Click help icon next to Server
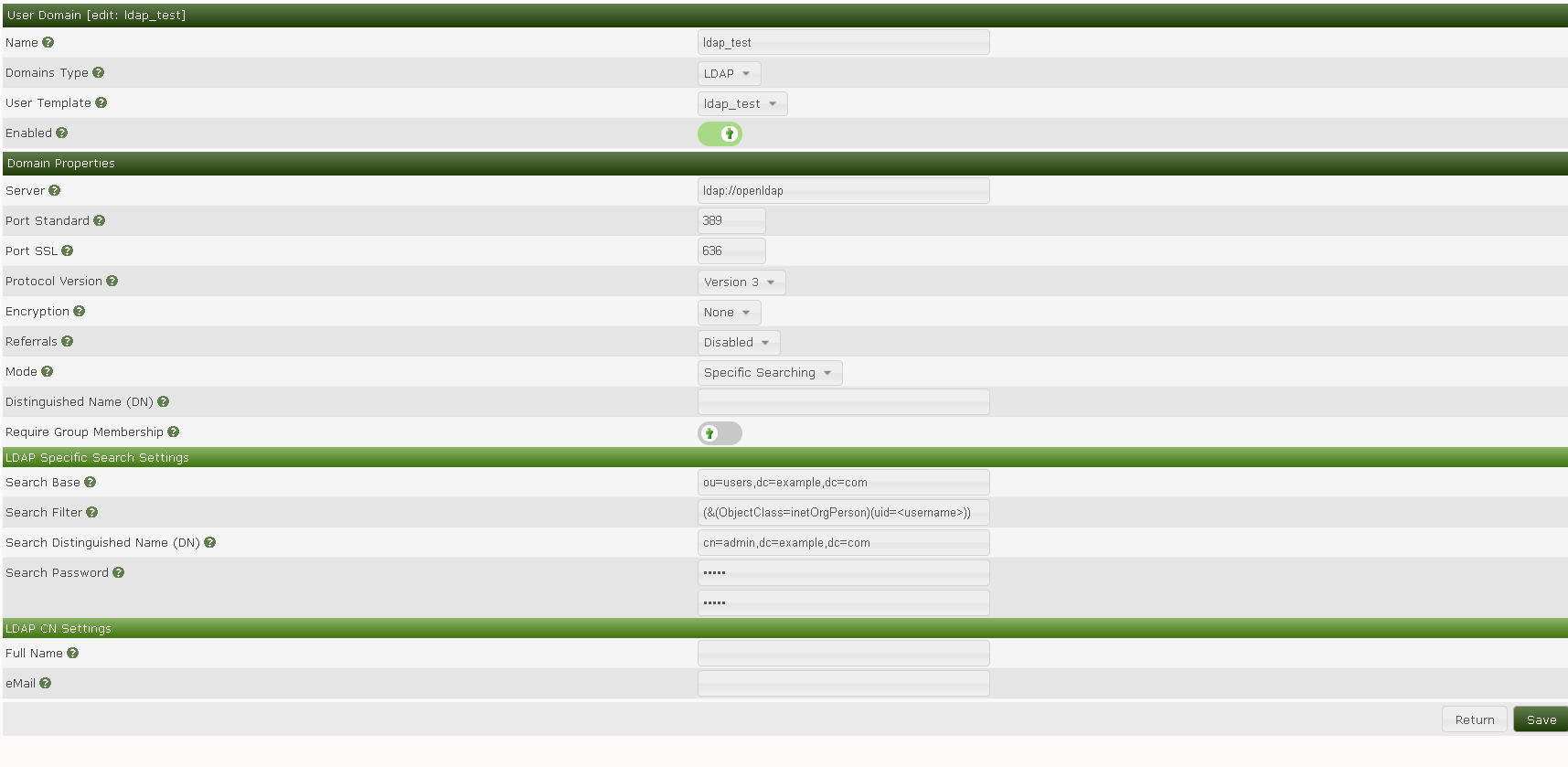 pyautogui.click(x=55, y=190)
